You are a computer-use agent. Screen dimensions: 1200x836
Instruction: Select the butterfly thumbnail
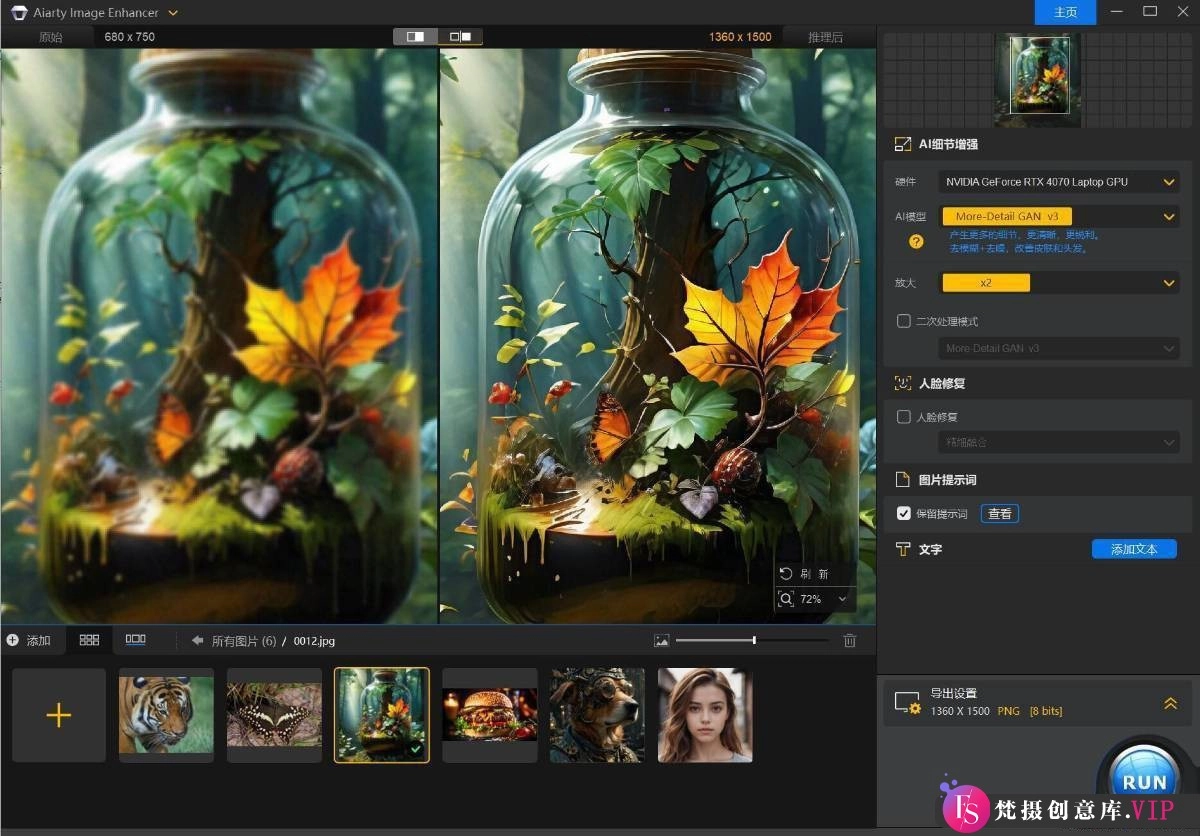point(274,715)
